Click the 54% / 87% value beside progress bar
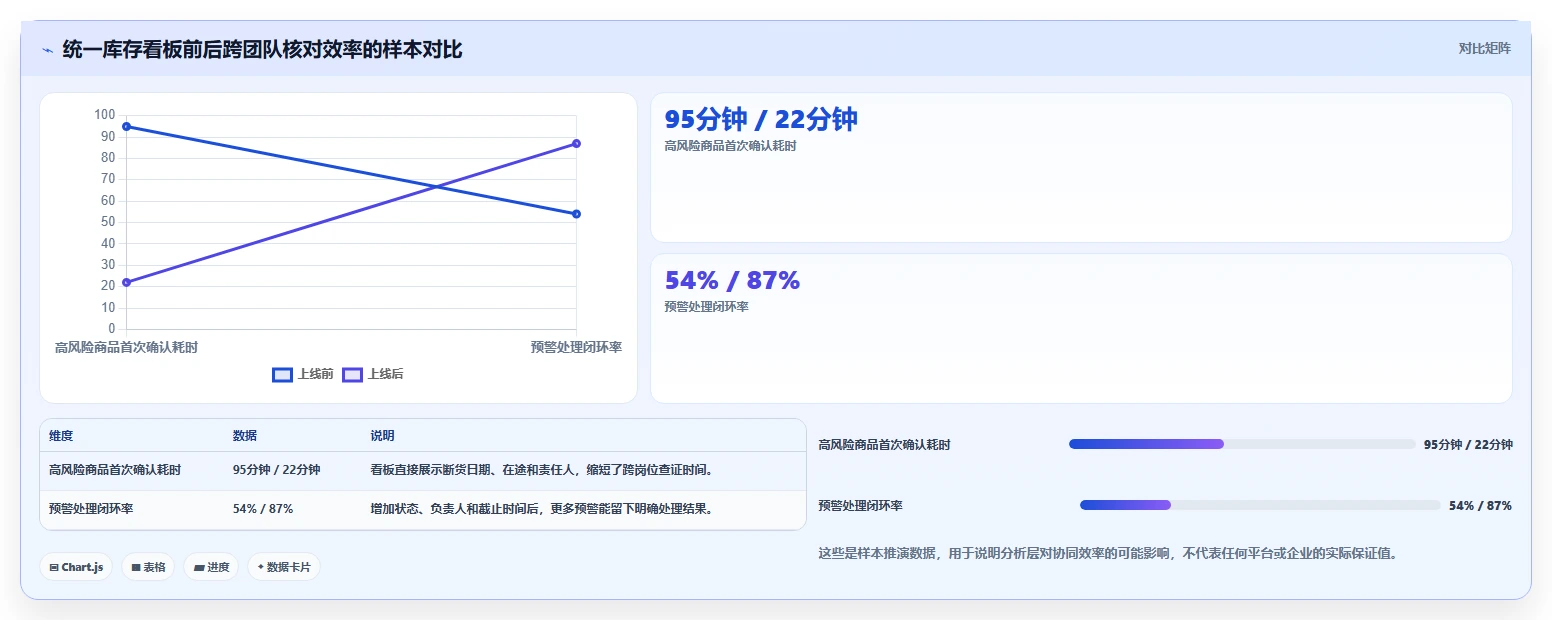Viewport: 1552px width, 620px height. click(x=1480, y=506)
